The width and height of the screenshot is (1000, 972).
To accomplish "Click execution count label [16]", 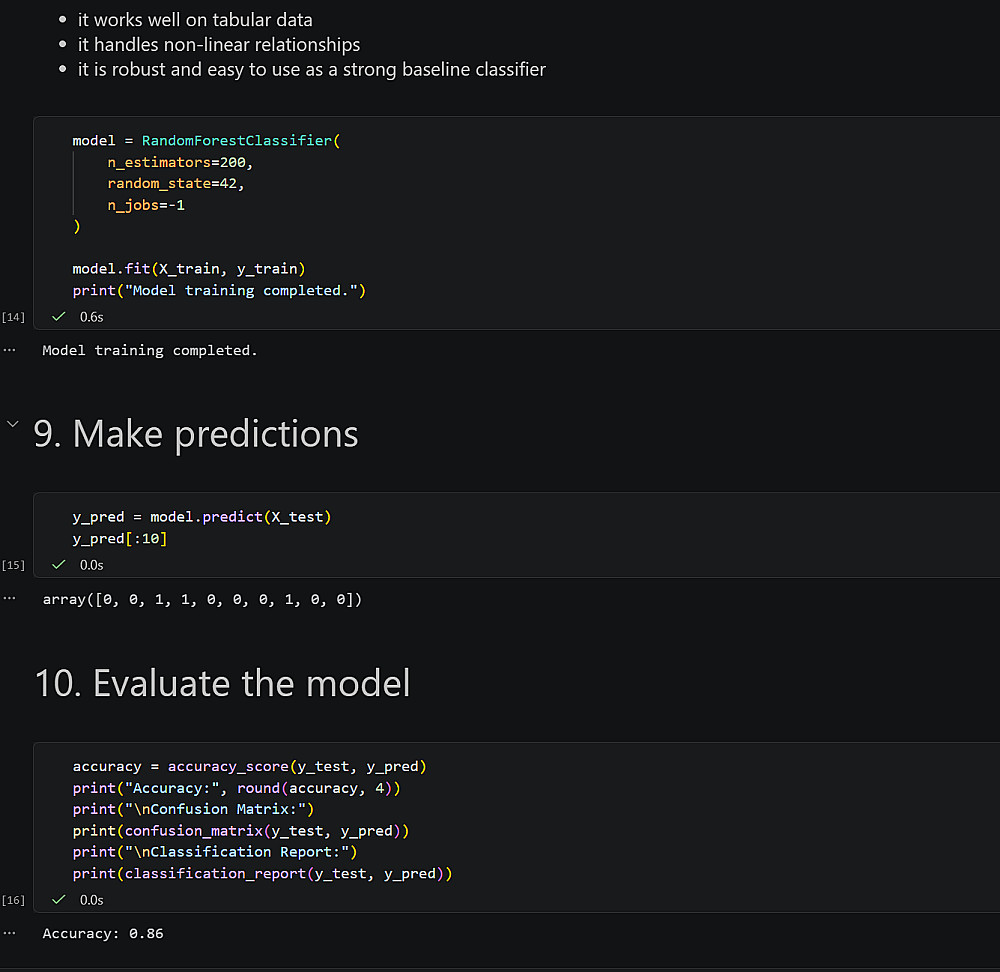I will [x=14, y=900].
